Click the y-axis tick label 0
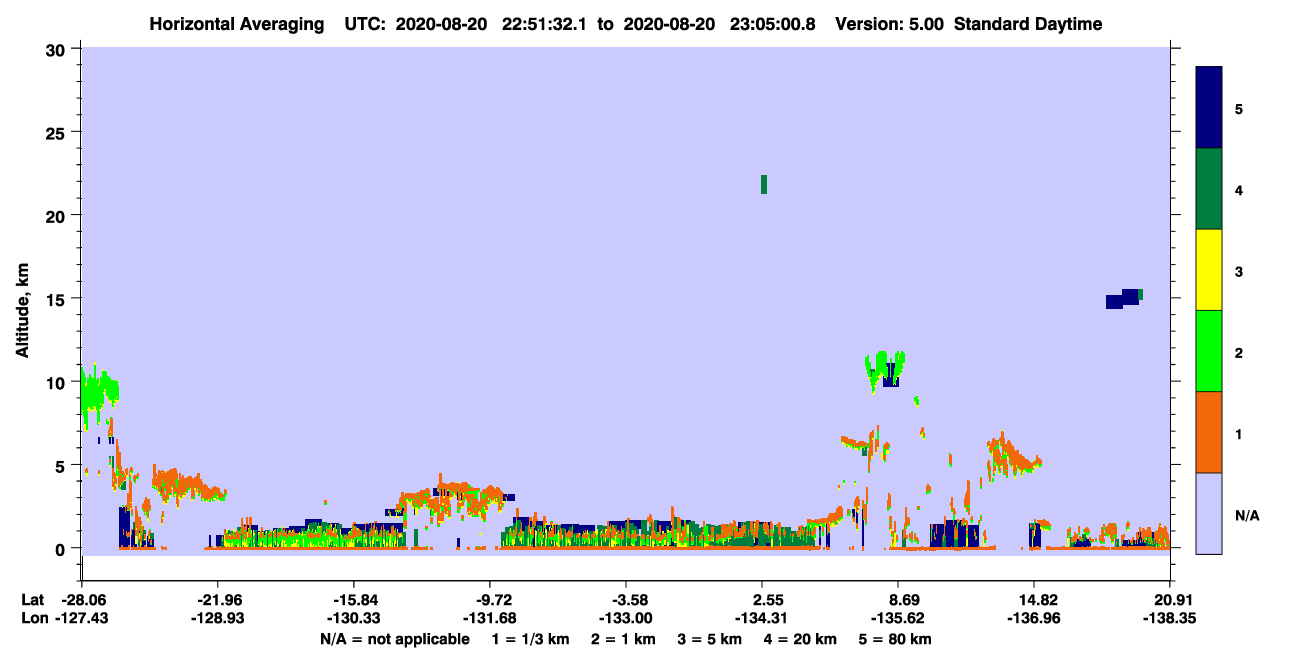 (x=63, y=548)
